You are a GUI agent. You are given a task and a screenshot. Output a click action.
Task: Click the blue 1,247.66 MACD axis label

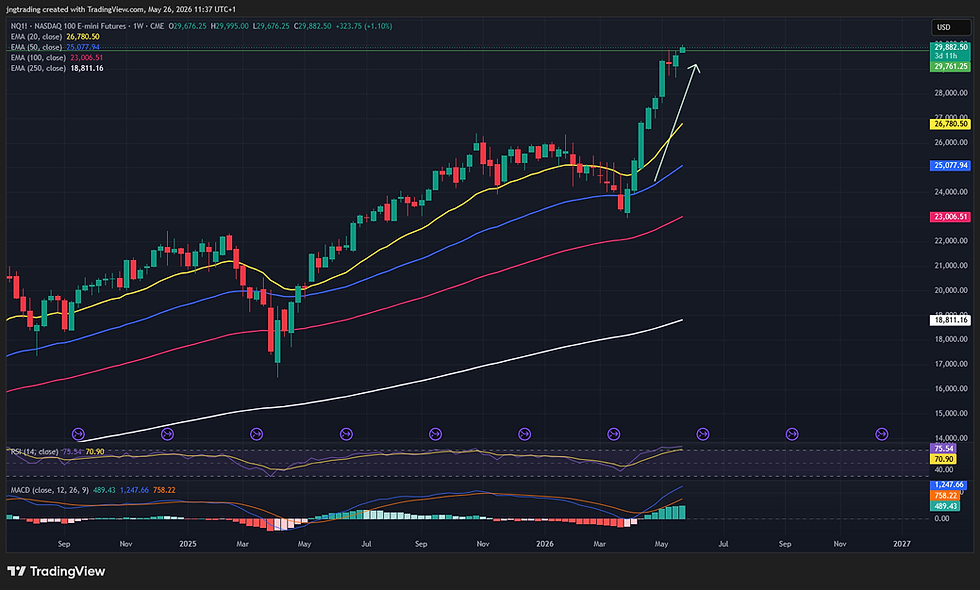[949, 485]
